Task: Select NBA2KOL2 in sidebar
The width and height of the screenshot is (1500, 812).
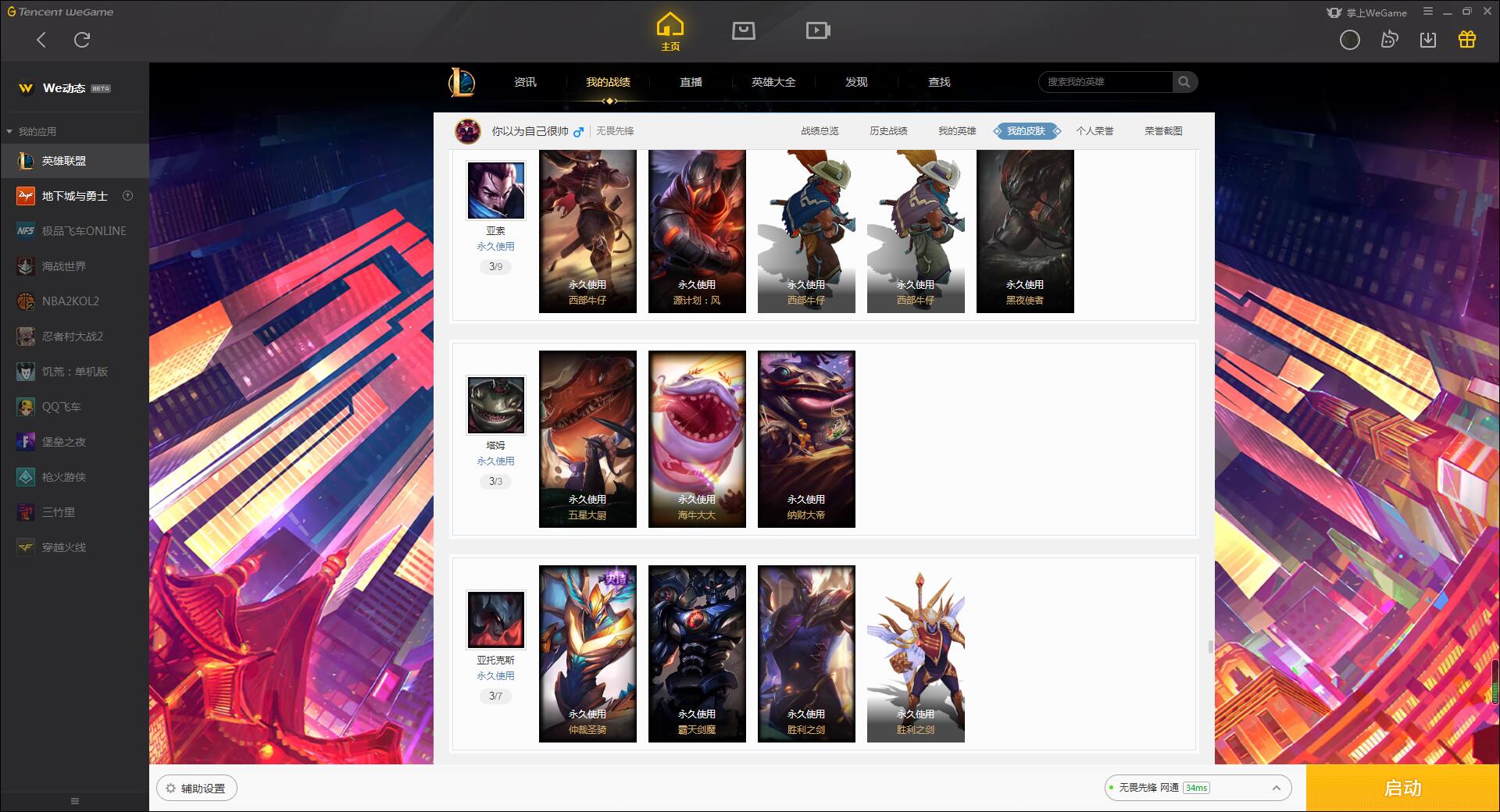Action: (74, 301)
